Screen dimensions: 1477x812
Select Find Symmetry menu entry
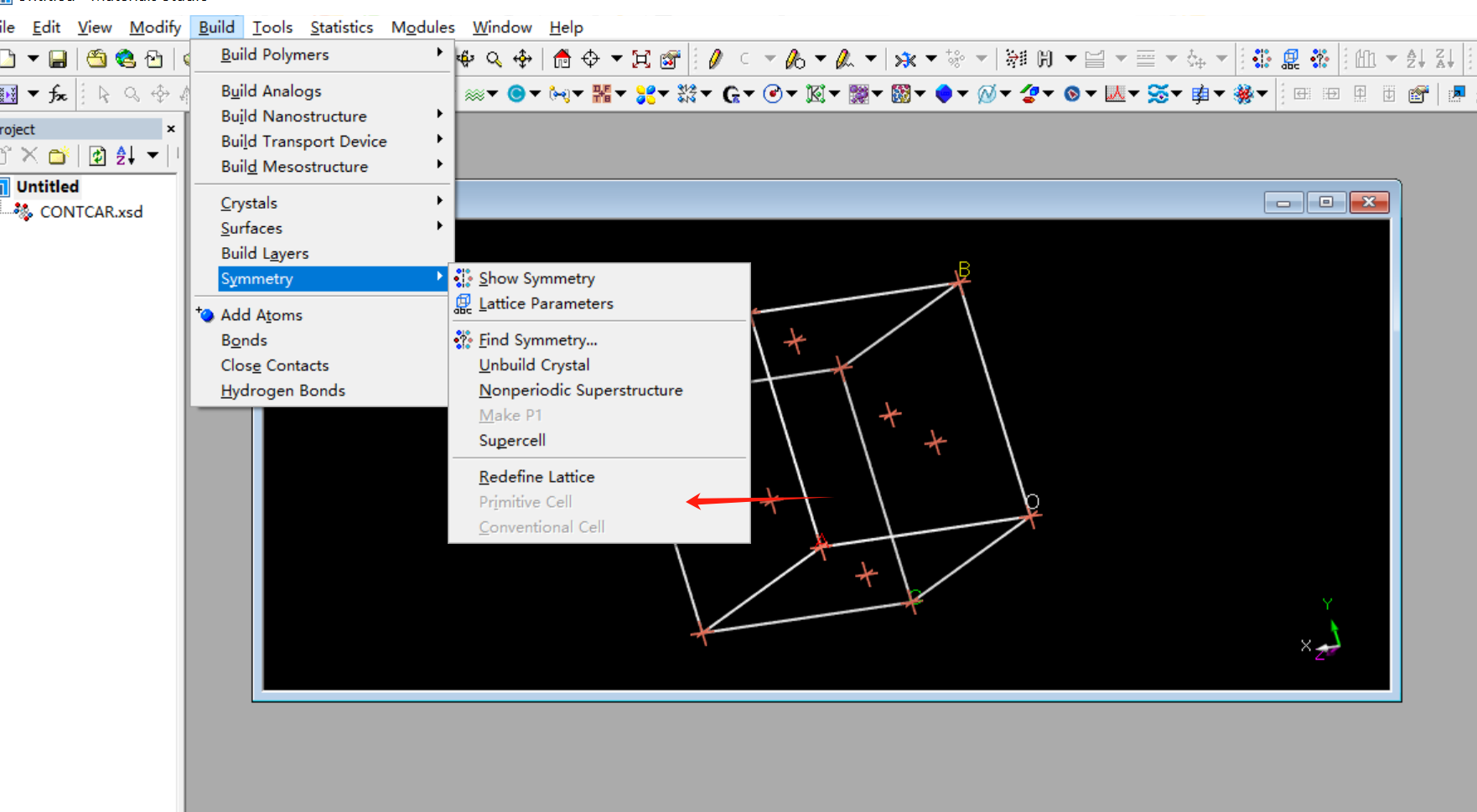(537, 339)
